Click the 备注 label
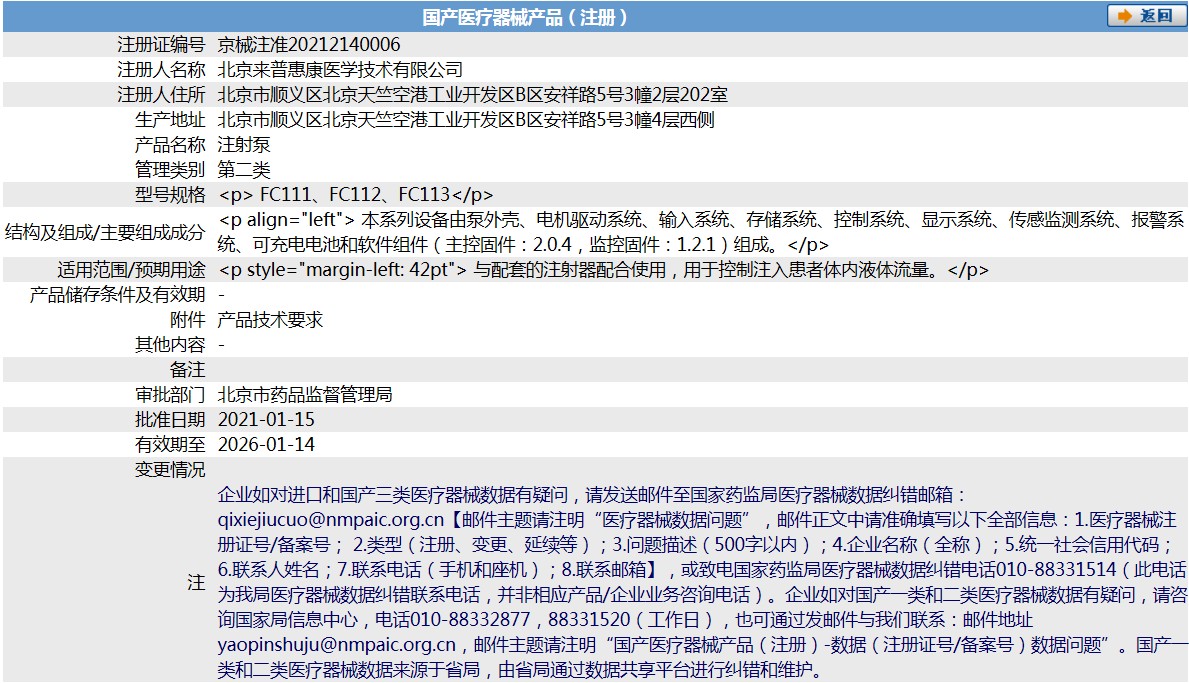Screen dimensions: 1189x683 click(187, 370)
